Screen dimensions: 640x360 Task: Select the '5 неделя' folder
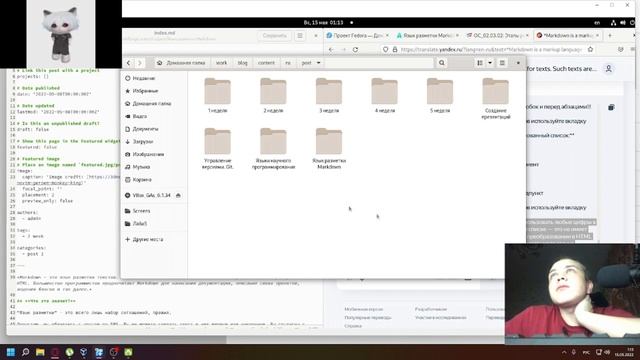pos(440,96)
